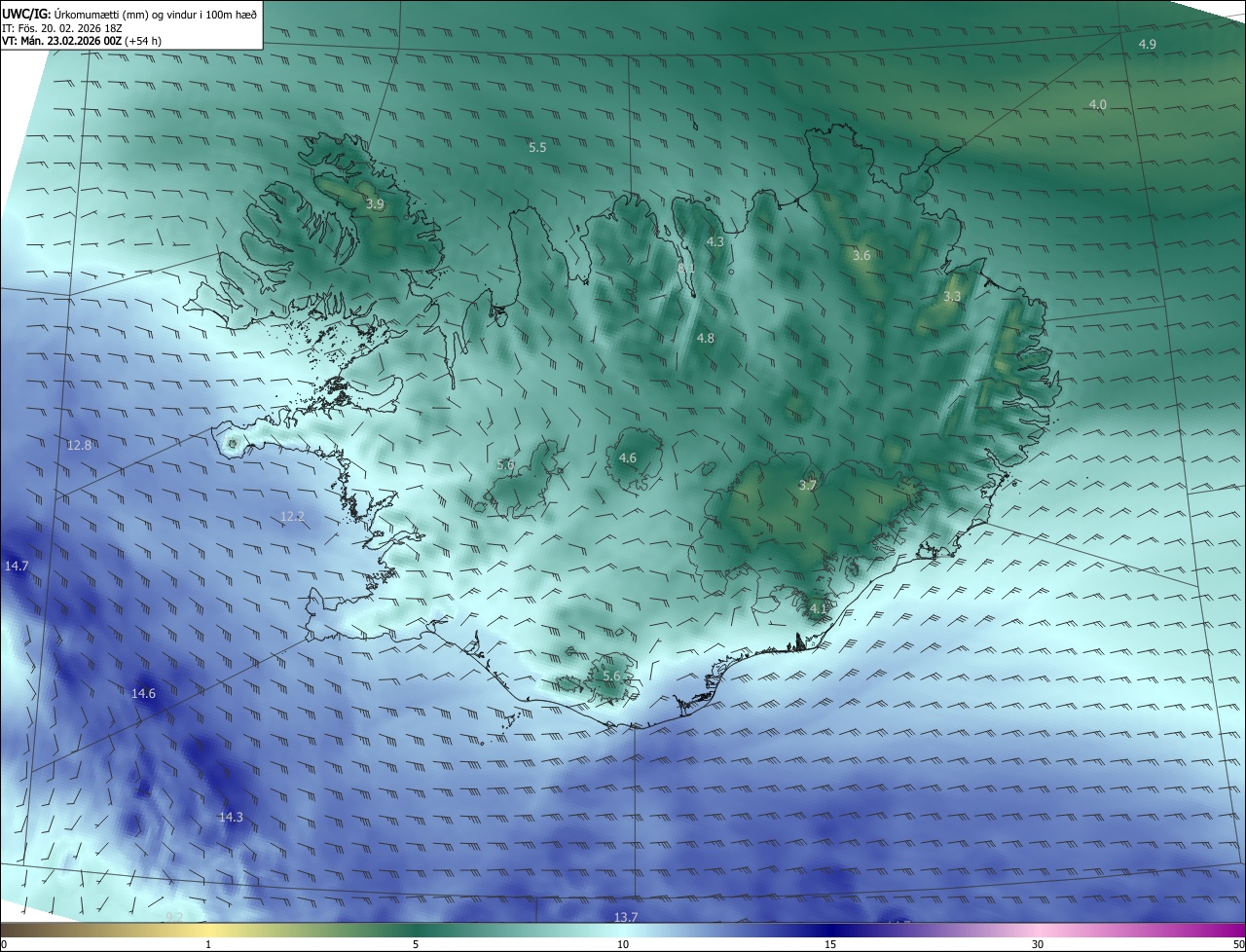
Task: Click the valid time line 'VT: Mán. 23.02.2026 00Z'
Action: [61, 41]
